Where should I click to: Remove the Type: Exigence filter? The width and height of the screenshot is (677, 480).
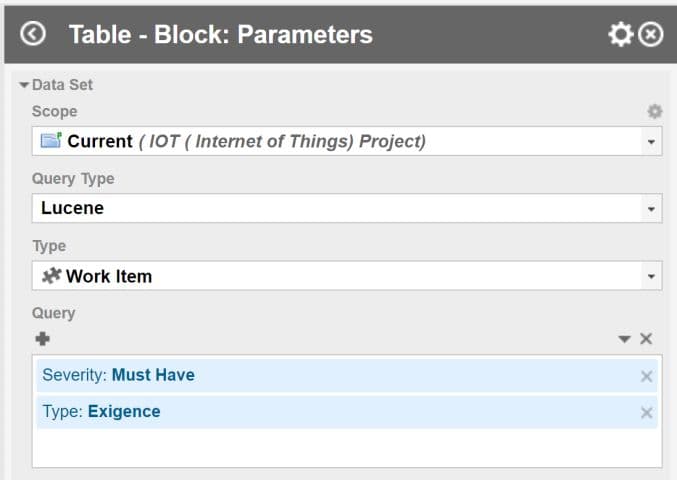(646, 412)
